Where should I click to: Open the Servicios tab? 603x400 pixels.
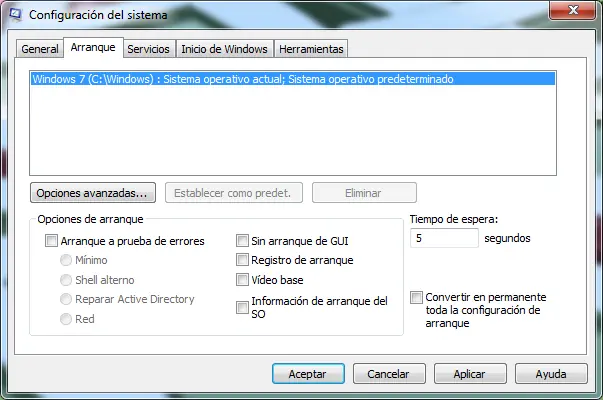(x=148, y=49)
